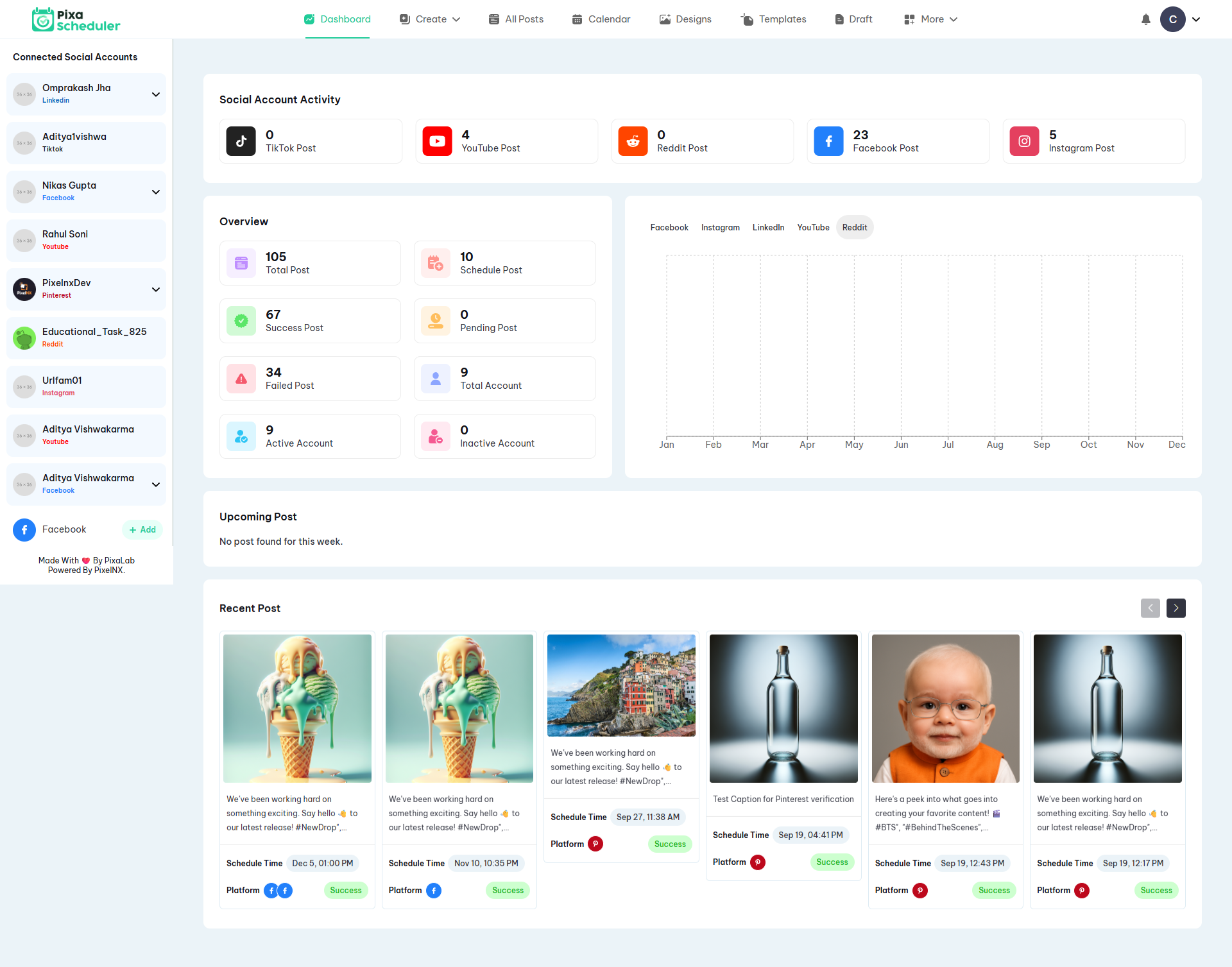The height and width of the screenshot is (967, 1232).
Task: Open the notification bell icon
Action: coord(1146,19)
